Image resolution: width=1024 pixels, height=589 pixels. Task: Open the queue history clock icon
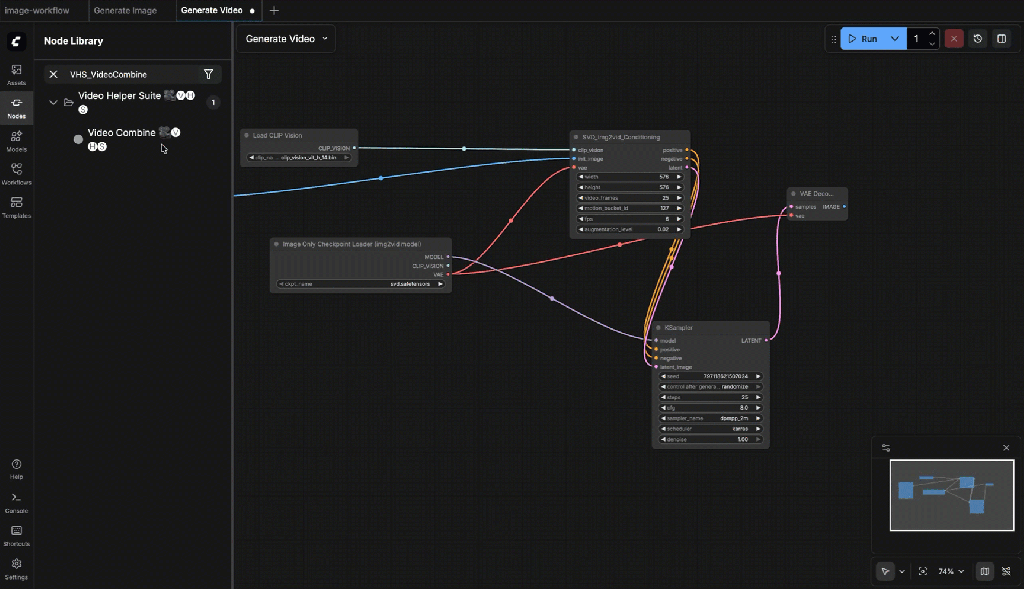click(x=978, y=39)
